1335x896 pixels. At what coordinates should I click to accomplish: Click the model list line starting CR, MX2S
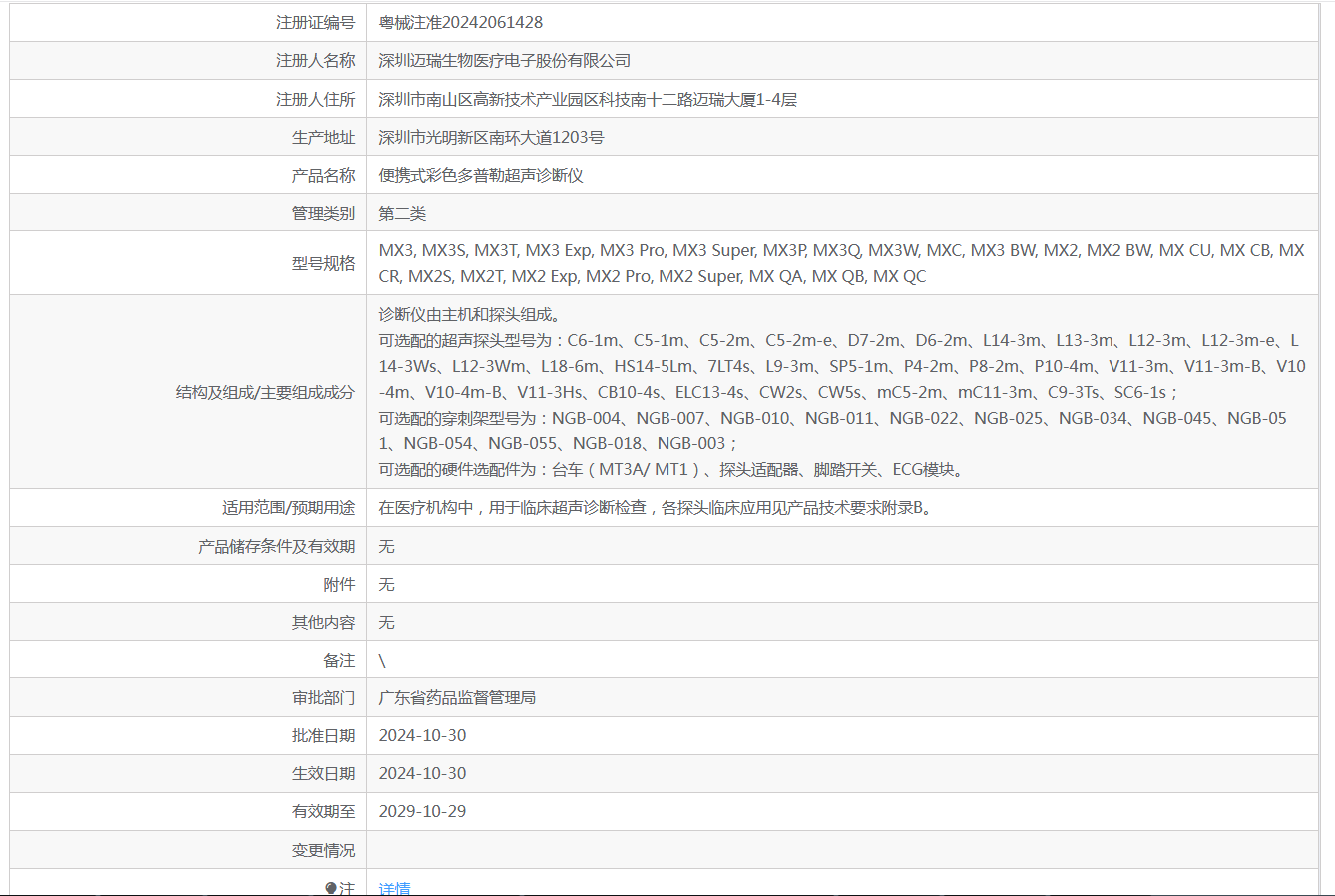click(x=653, y=276)
